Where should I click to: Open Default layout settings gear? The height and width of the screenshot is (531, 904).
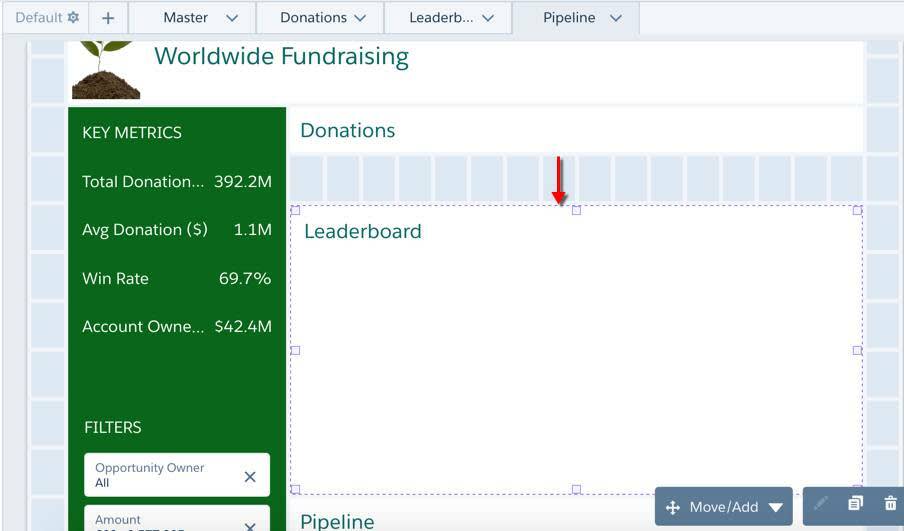tap(73, 17)
